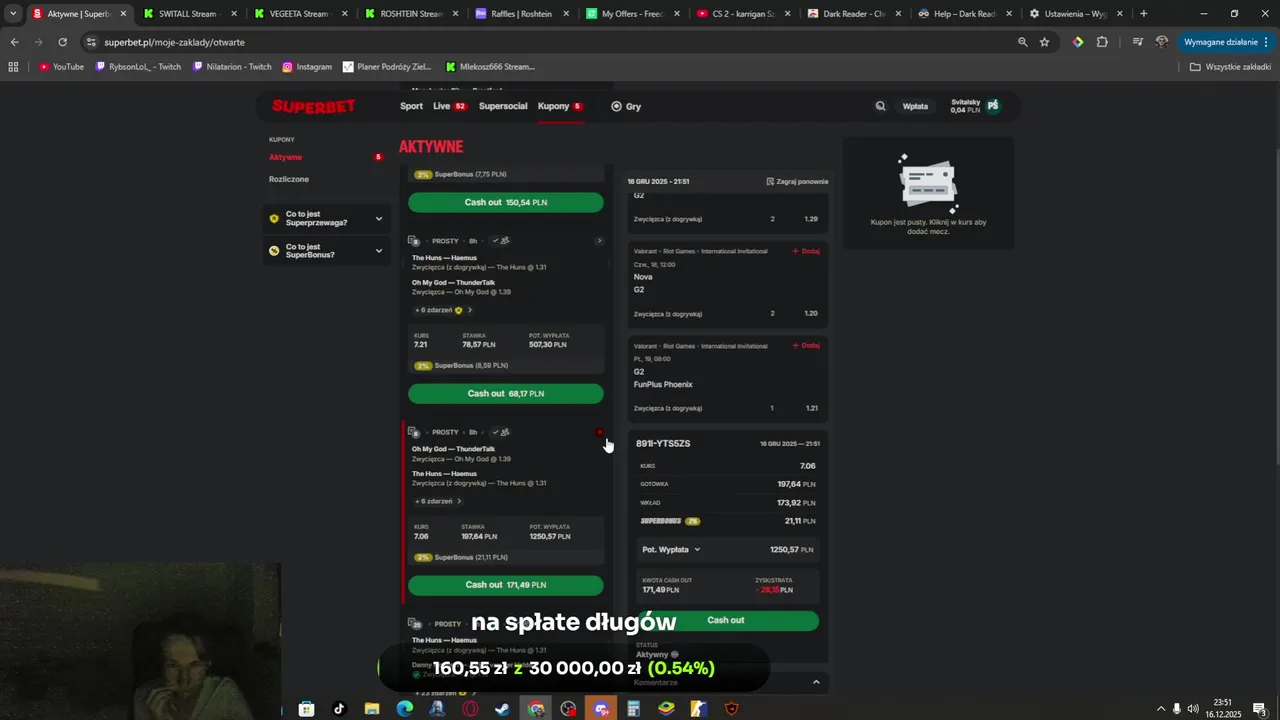
Task: Open File Explorer from the taskbar
Action: click(372, 709)
